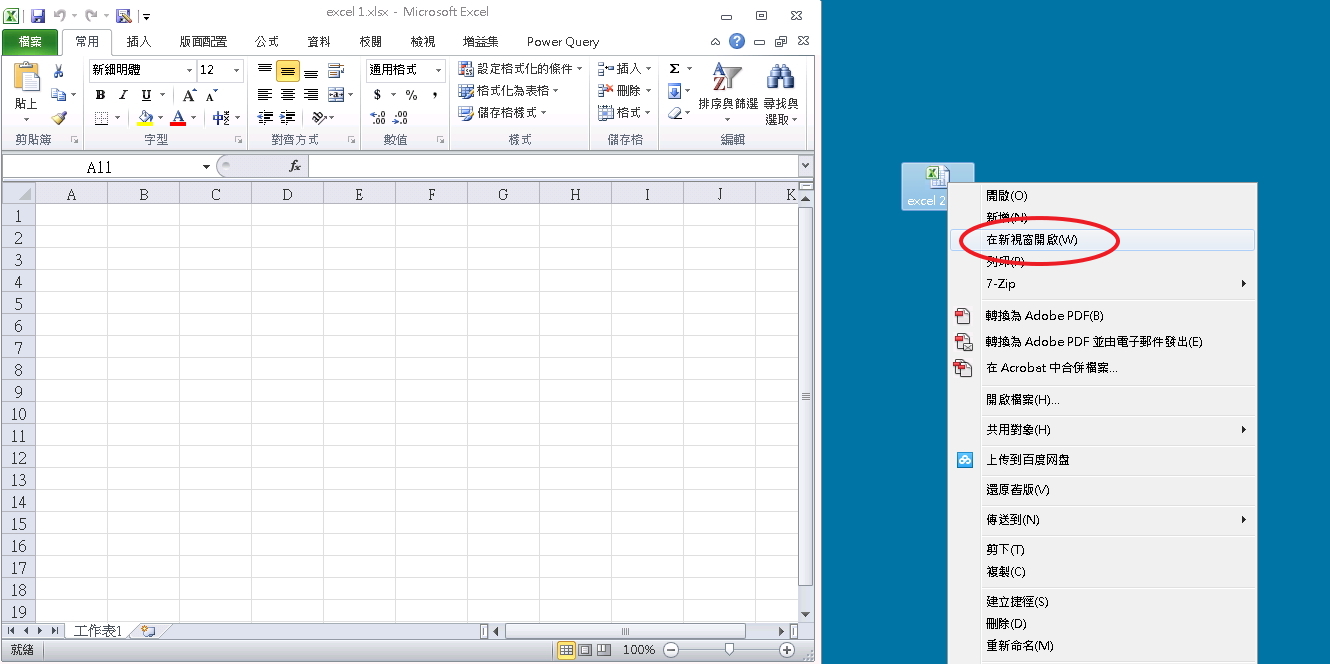
Task: Click the Center text horizontally icon
Action: [x=288, y=95]
